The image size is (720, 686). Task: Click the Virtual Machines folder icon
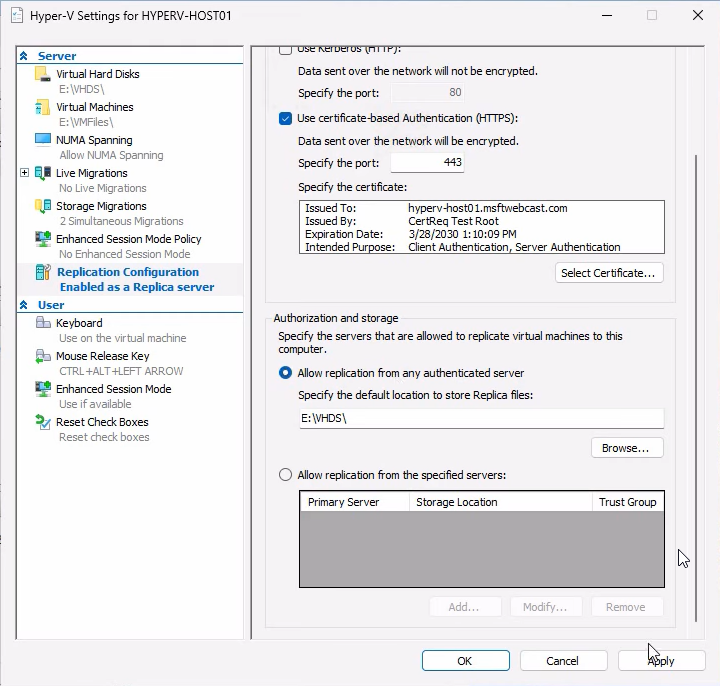tap(43, 107)
